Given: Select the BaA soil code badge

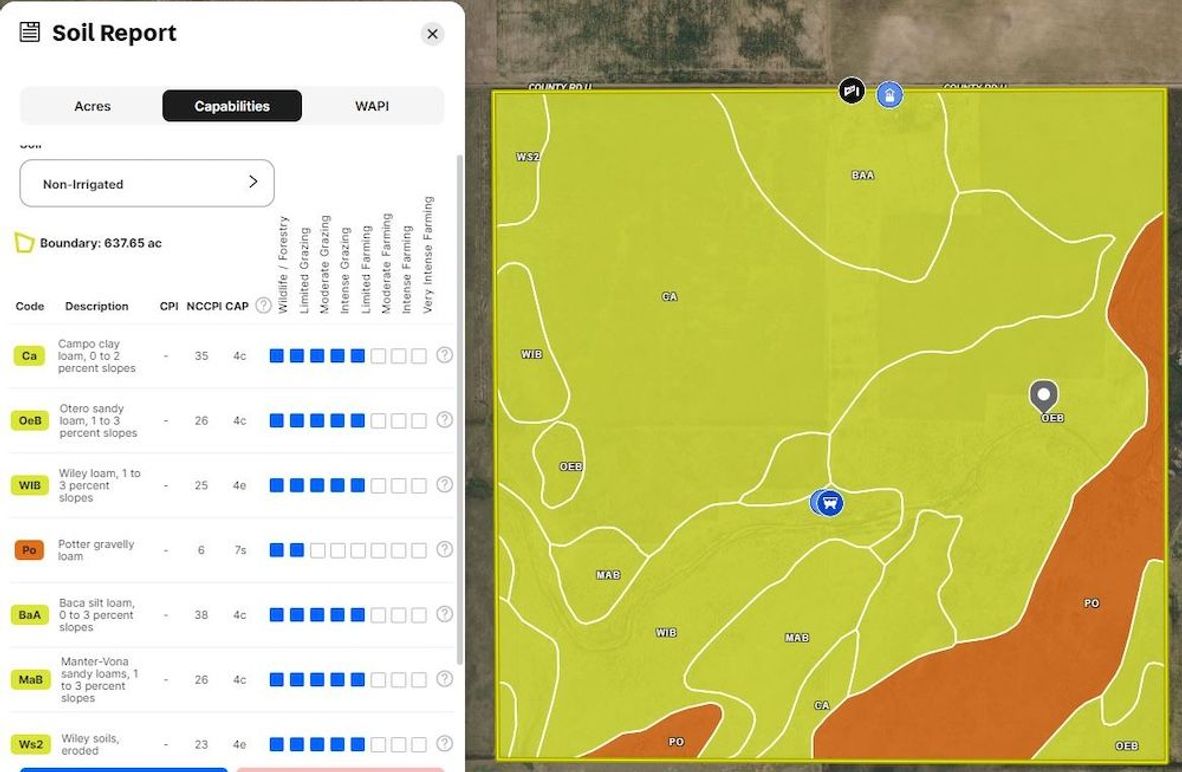Looking at the screenshot, I should (x=29, y=614).
